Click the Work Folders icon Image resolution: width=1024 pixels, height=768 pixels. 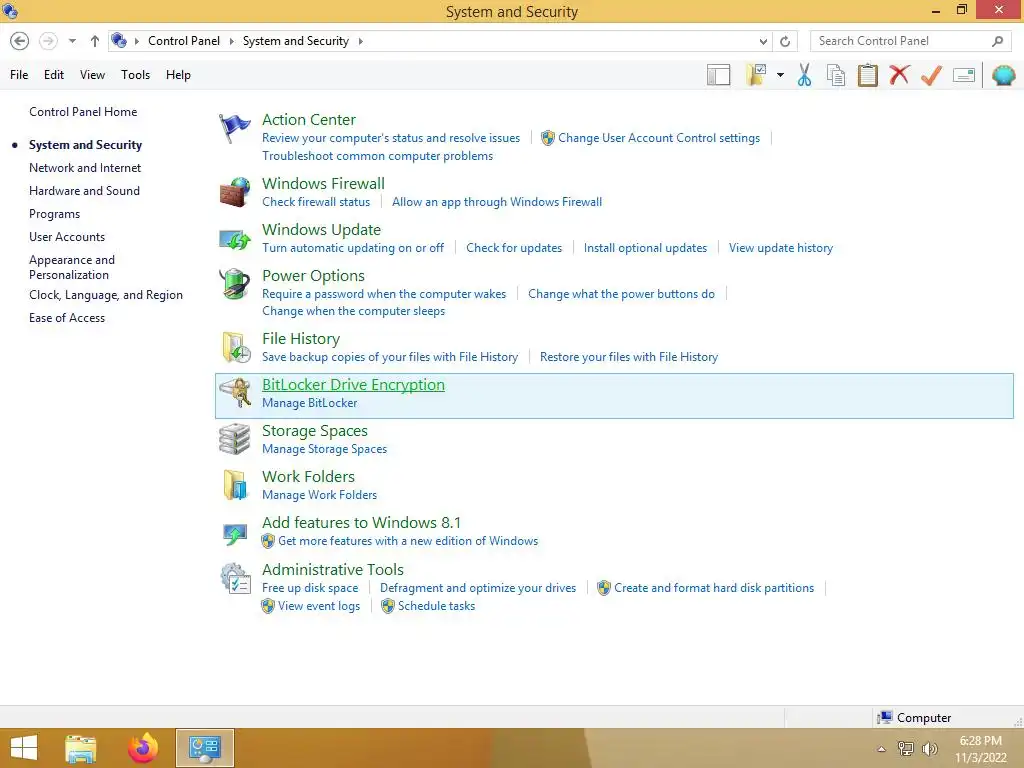(x=235, y=485)
